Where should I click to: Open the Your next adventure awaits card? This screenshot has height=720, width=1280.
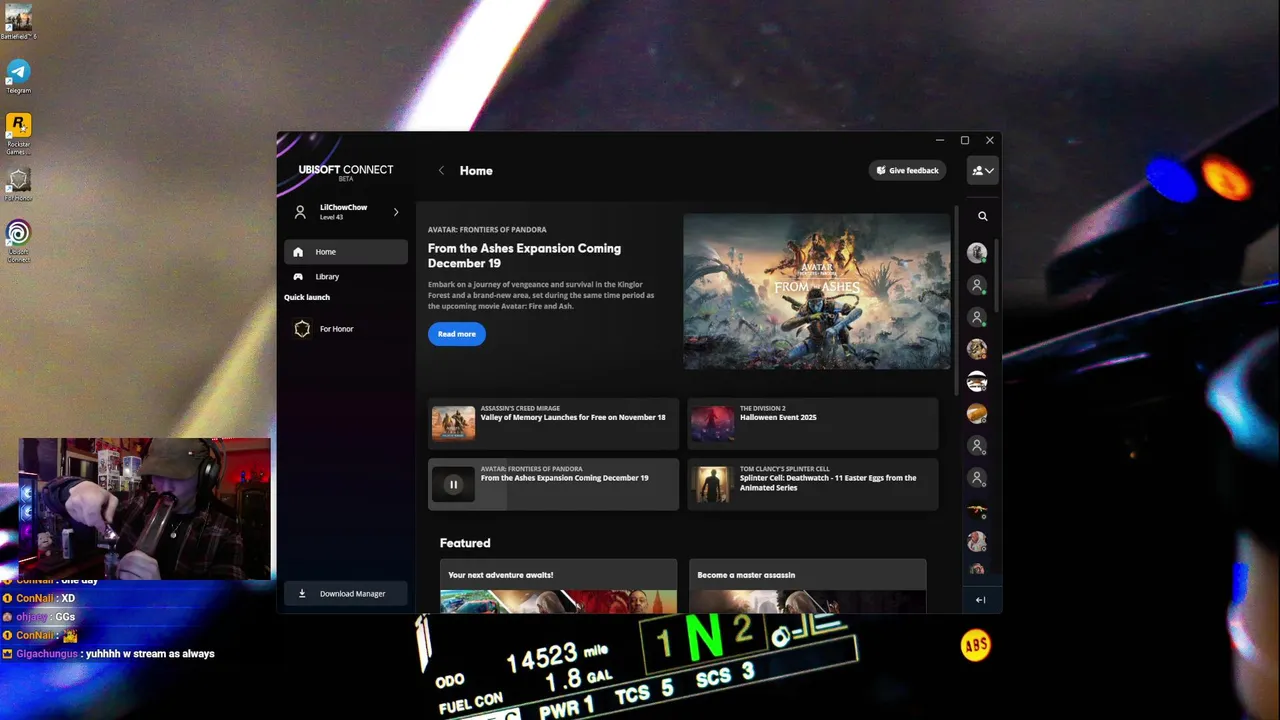coord(558,586)
